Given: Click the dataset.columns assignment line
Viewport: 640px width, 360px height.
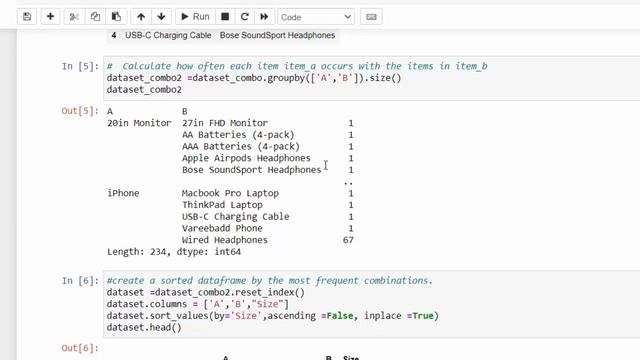Looking at the screenshot, I should [x=198, y=304].
